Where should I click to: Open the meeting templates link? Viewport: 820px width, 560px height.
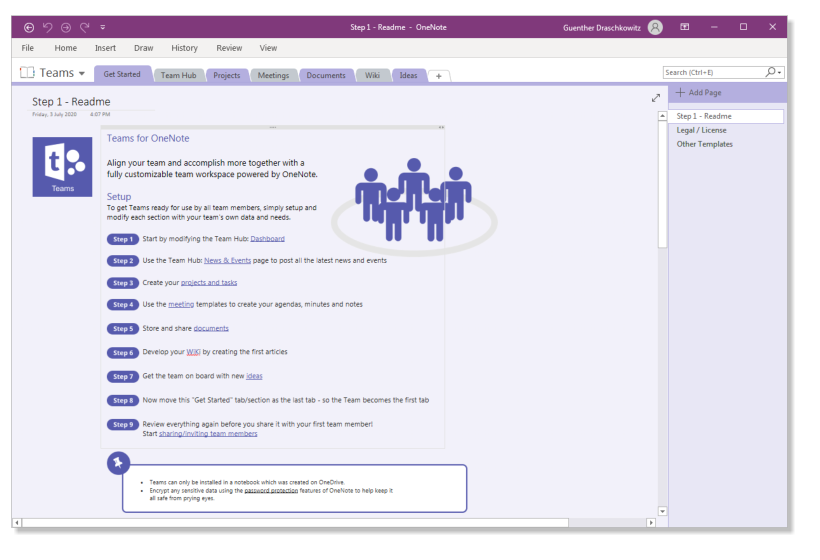click(181, 304)
